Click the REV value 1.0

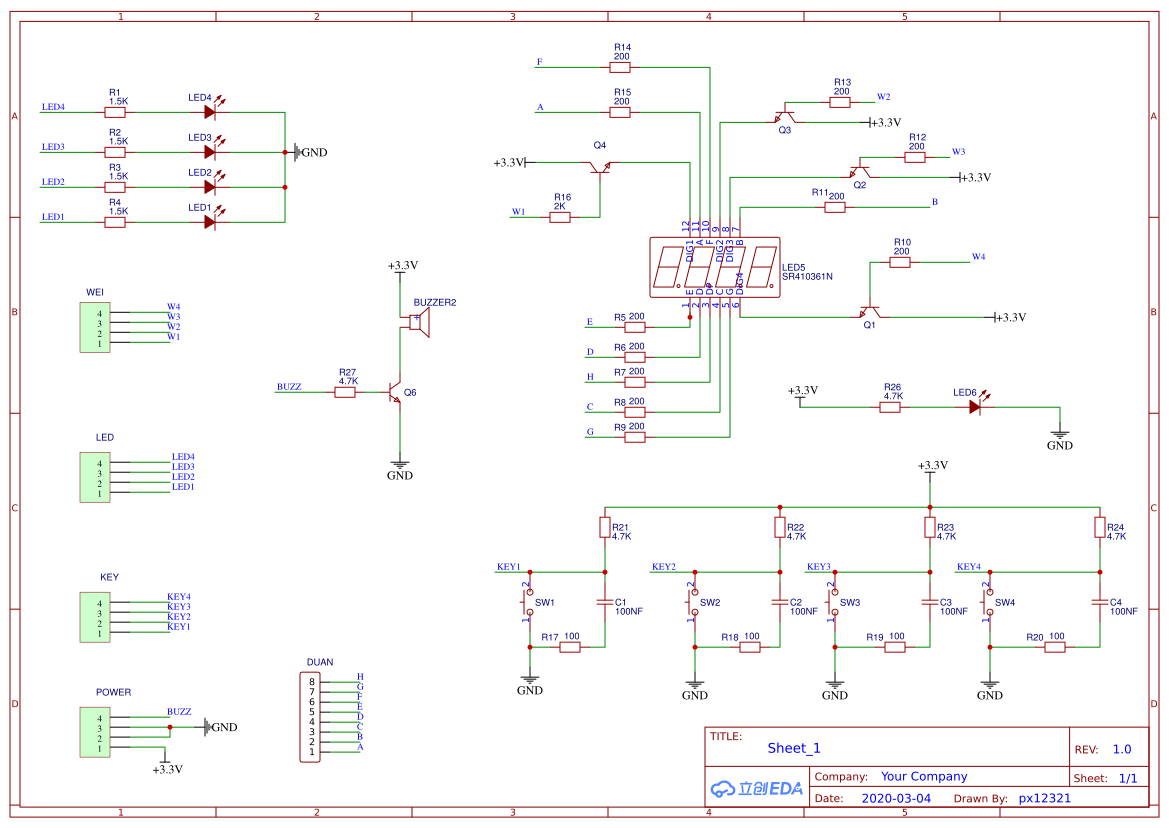tap(1122, 750)
